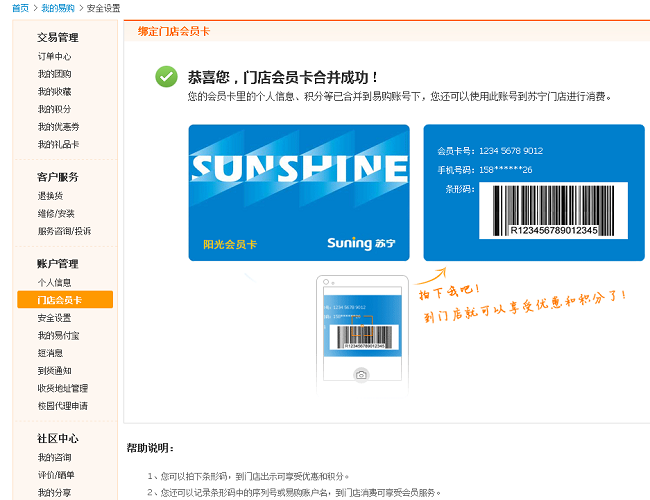Click the phone illustration with barcode
Viewport: 650px width, 500px height.
tap(362, 334)
